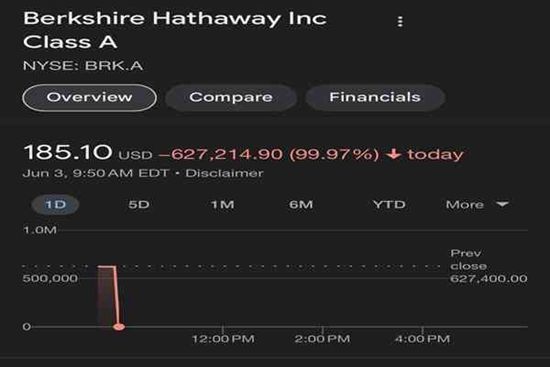
Task: Select the YTD chart range
Action: click(x=389, y=204)
